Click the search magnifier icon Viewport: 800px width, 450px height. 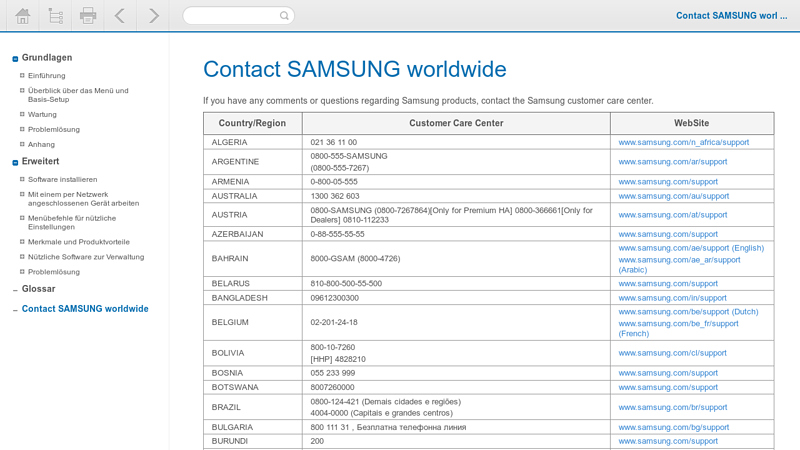[284, 16]
